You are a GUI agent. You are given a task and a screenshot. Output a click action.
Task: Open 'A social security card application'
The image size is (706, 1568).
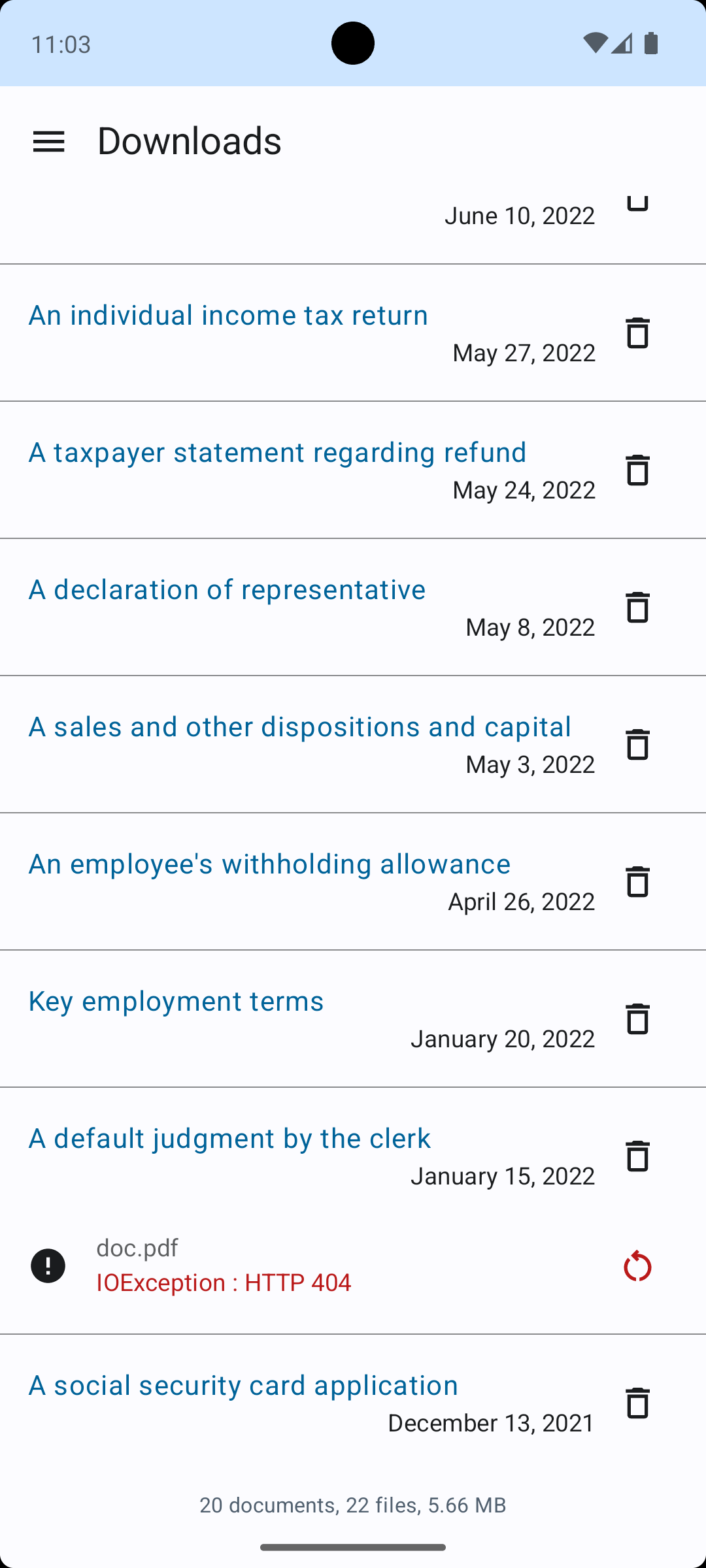(x=243, y=1385)
